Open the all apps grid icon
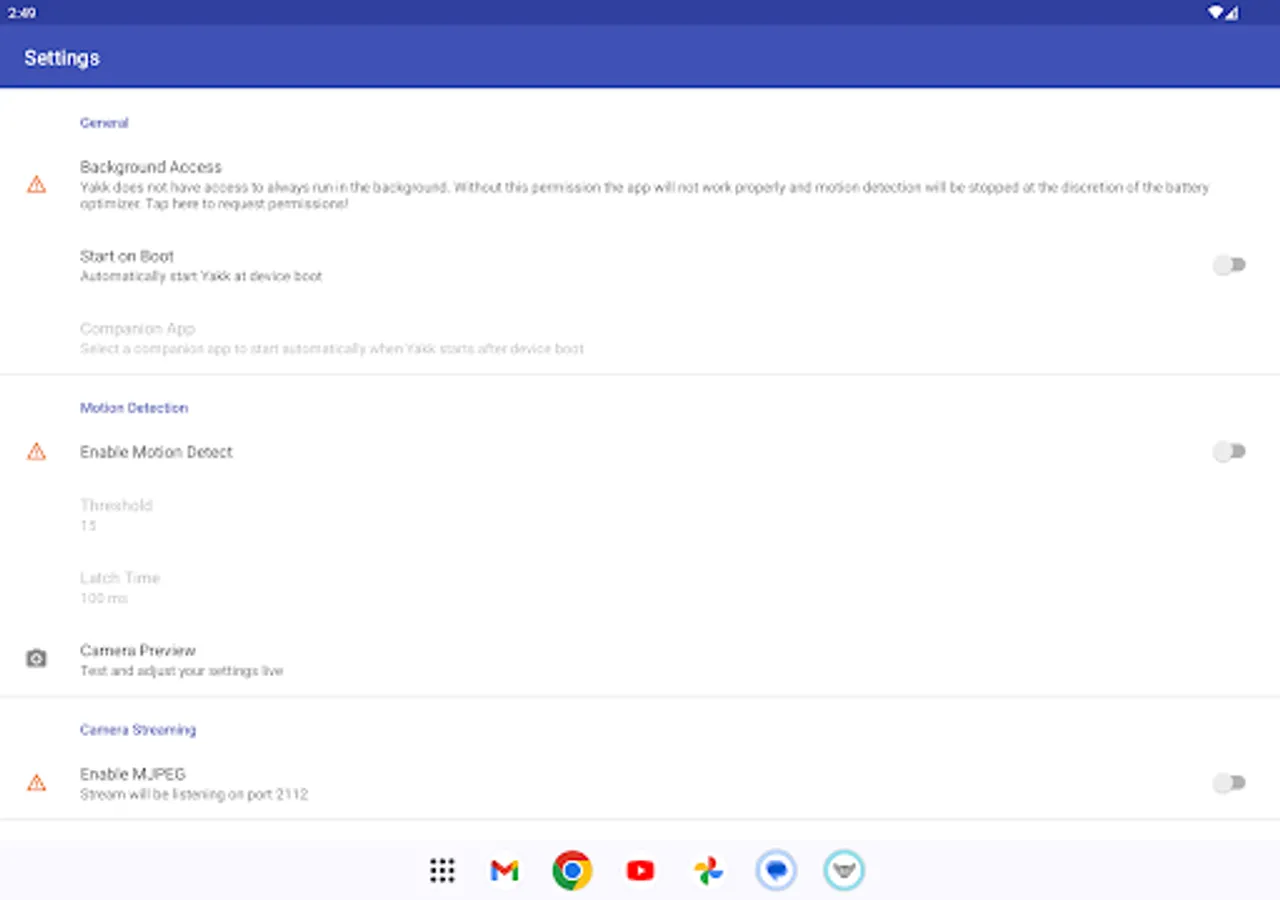The height and width of the screenshot is (900, 1280). (441, 870)
